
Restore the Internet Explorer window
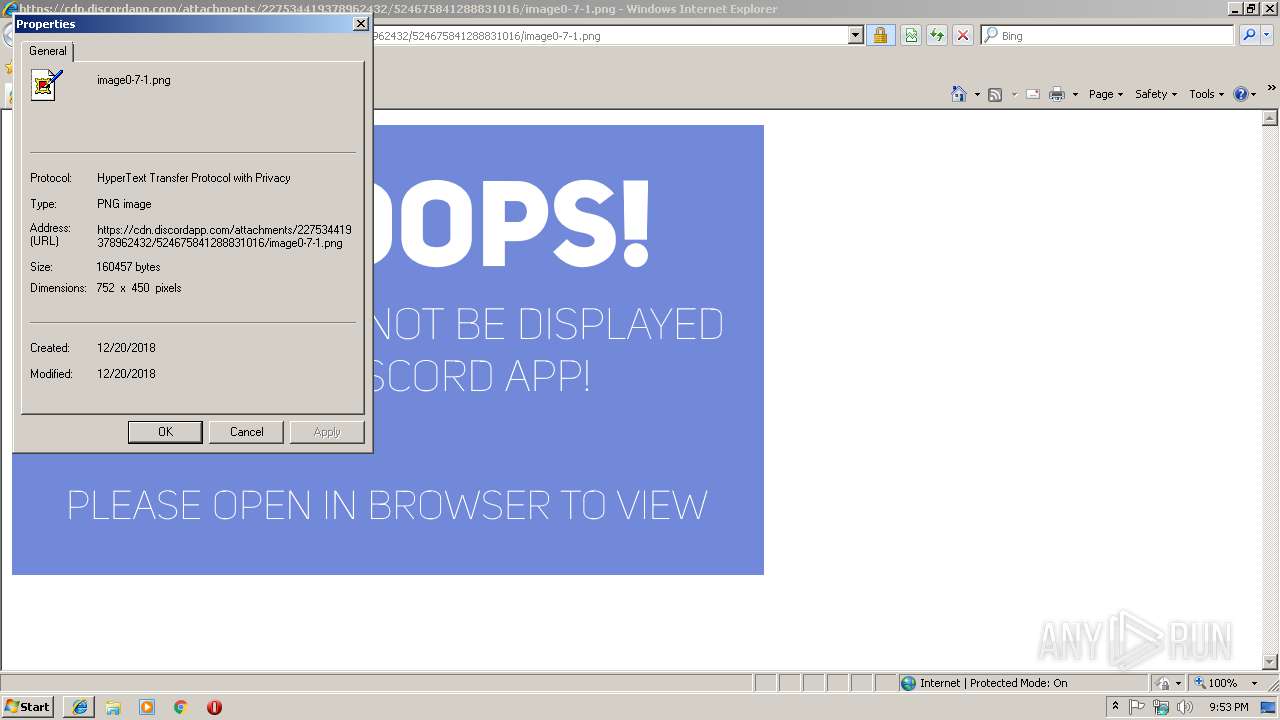[x=1251, y=9]
